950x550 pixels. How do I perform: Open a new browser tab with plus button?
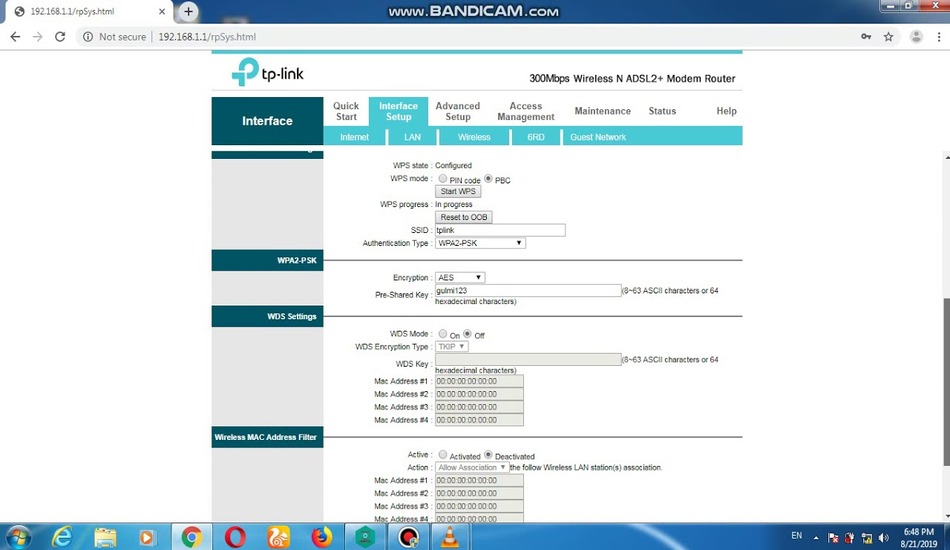click(188, 11)
